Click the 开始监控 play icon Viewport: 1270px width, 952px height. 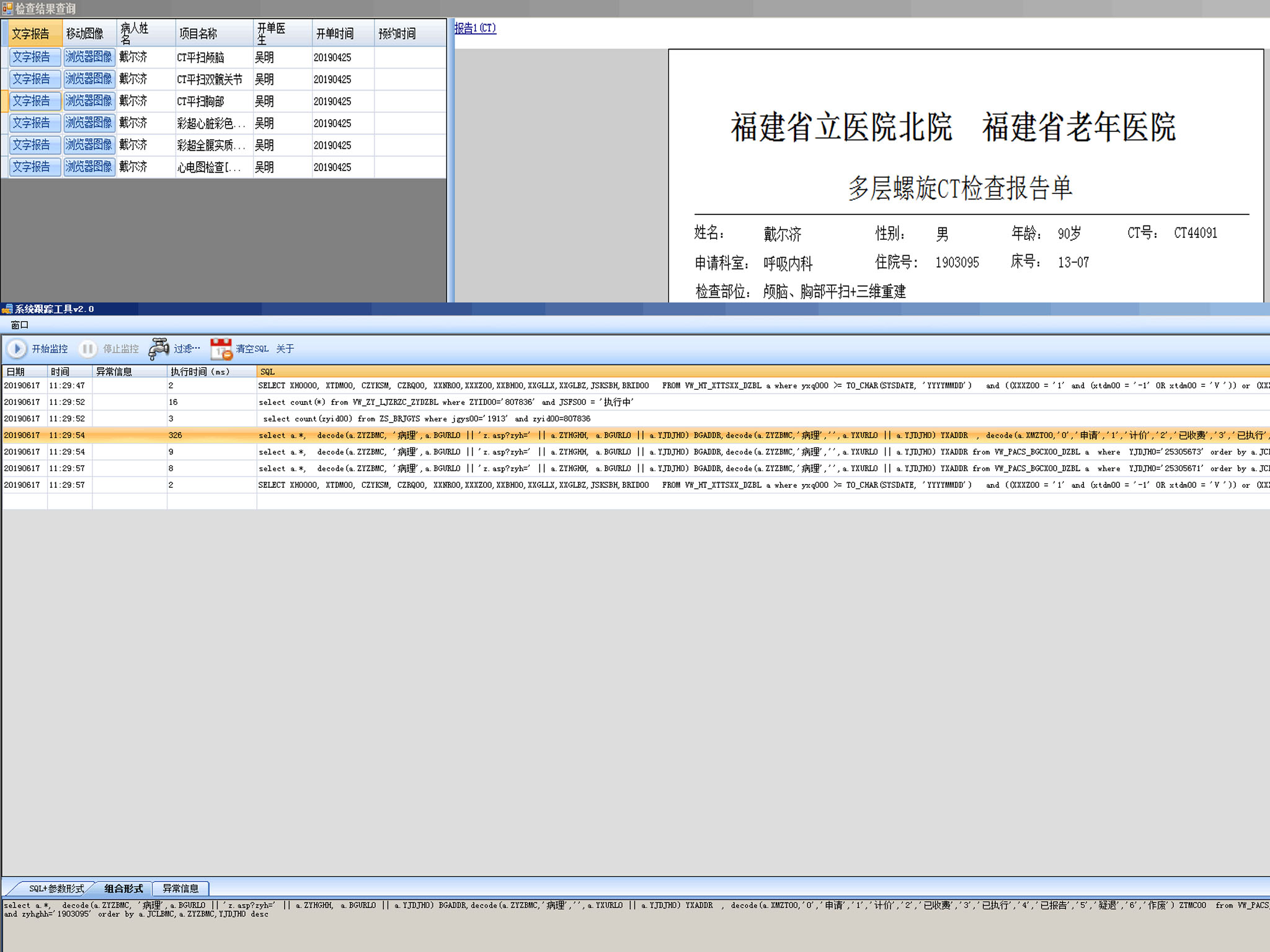click(17, 349)
